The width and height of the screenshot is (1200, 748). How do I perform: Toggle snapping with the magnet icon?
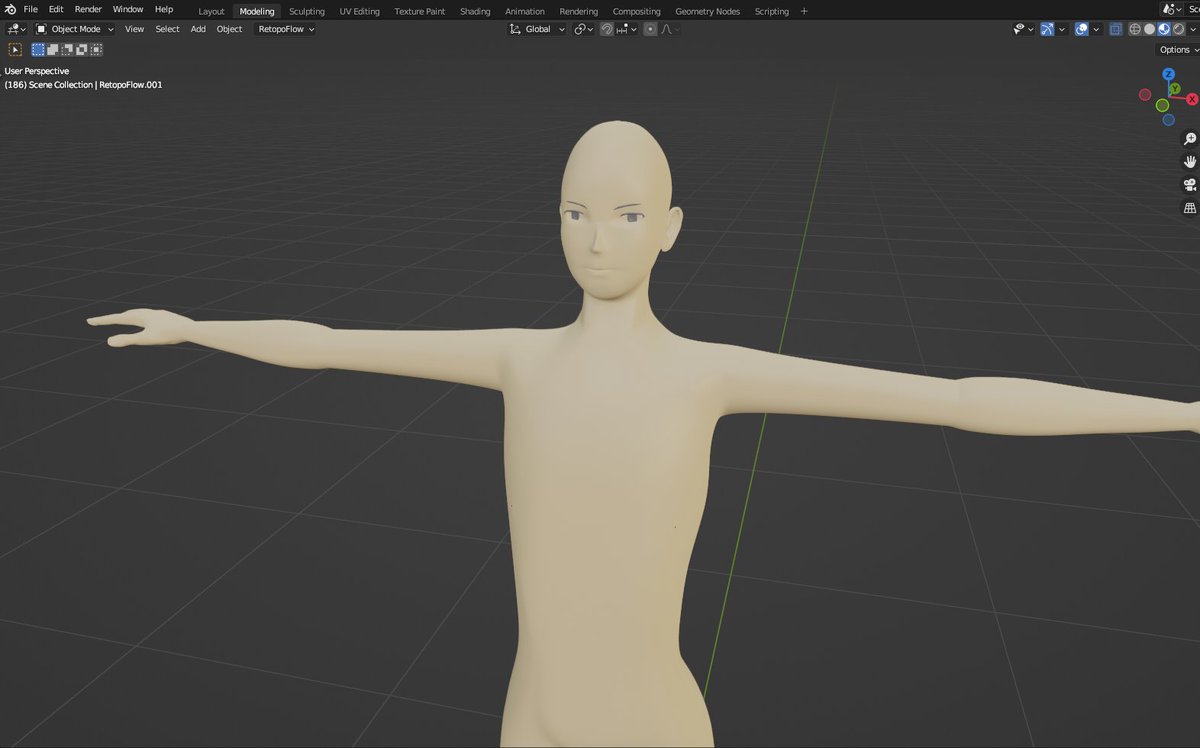tap(606, 29)
